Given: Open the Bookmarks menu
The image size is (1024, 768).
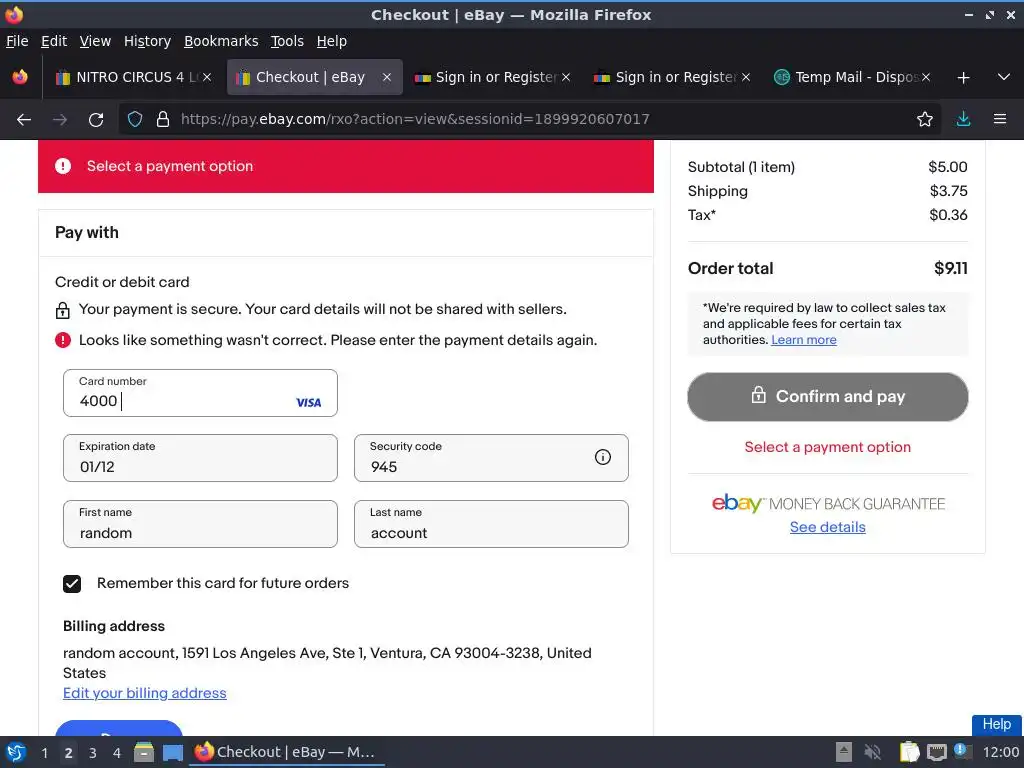Looking at the screenshot, I should 221,41.
